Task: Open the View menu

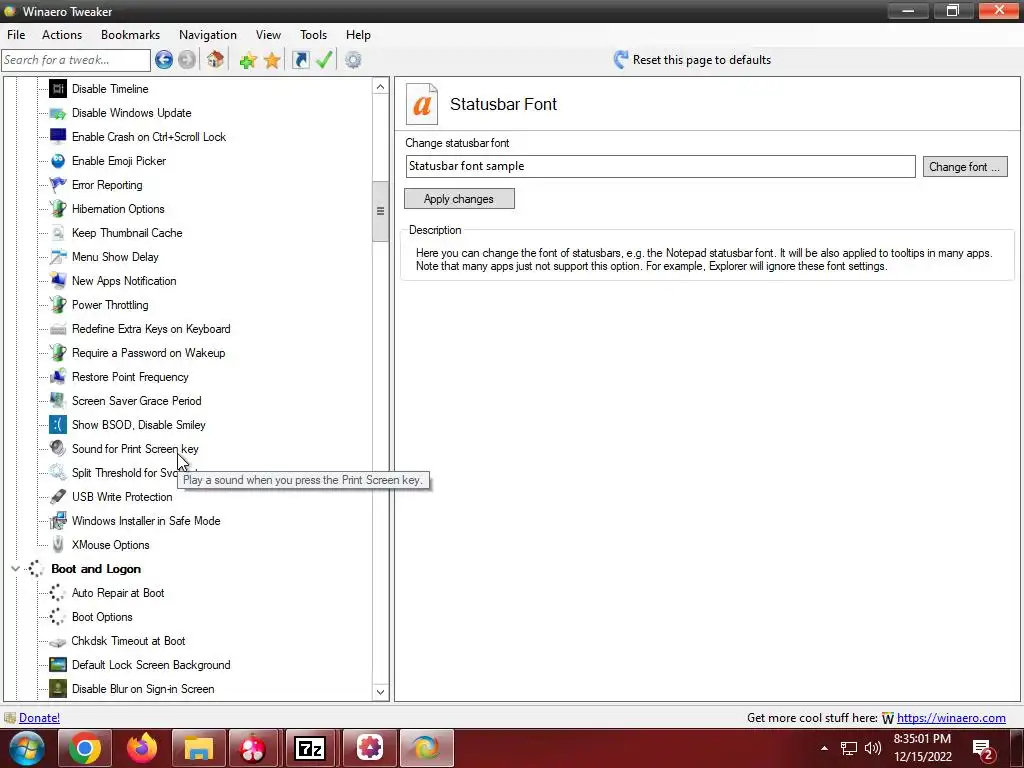Action: pos(268,35)
